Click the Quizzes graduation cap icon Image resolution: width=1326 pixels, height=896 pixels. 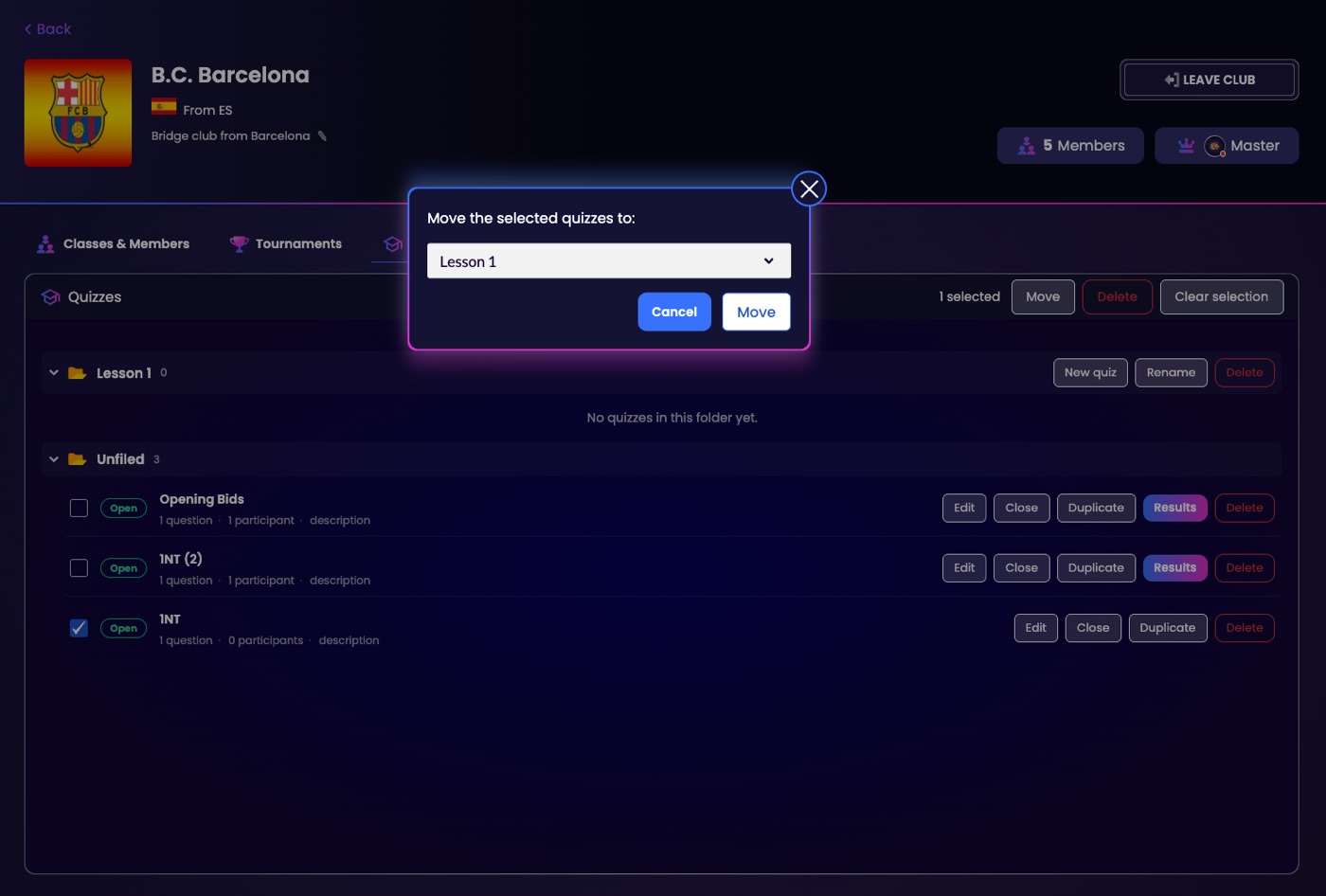[x=51, y=297]
